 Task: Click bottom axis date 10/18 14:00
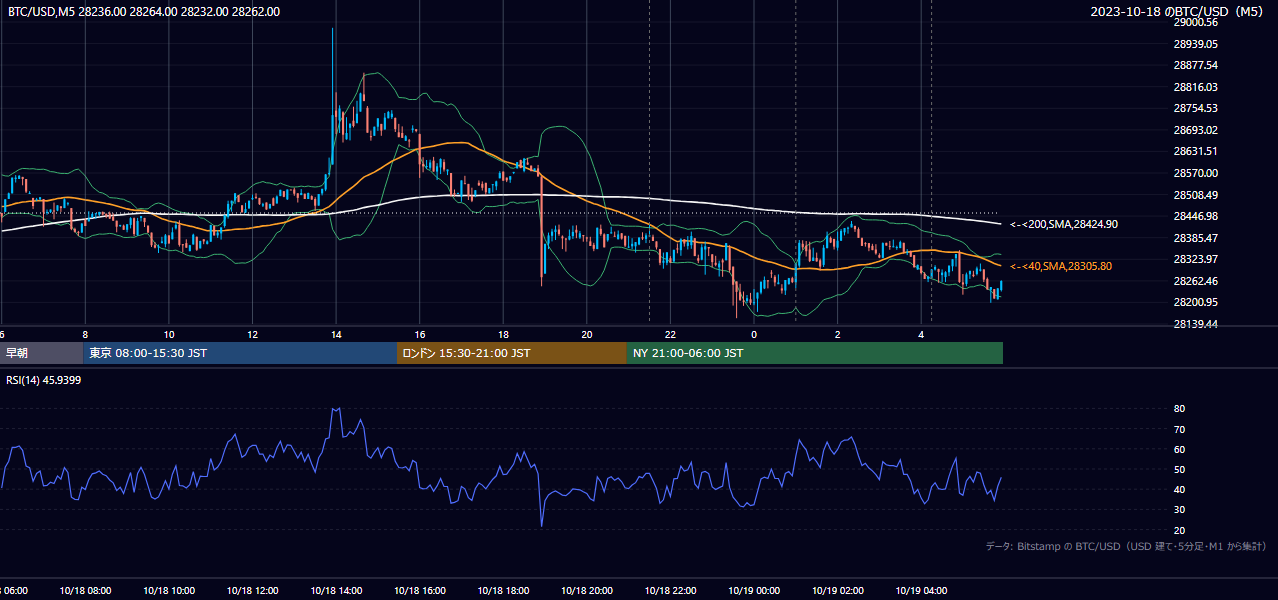coord(336,590)
